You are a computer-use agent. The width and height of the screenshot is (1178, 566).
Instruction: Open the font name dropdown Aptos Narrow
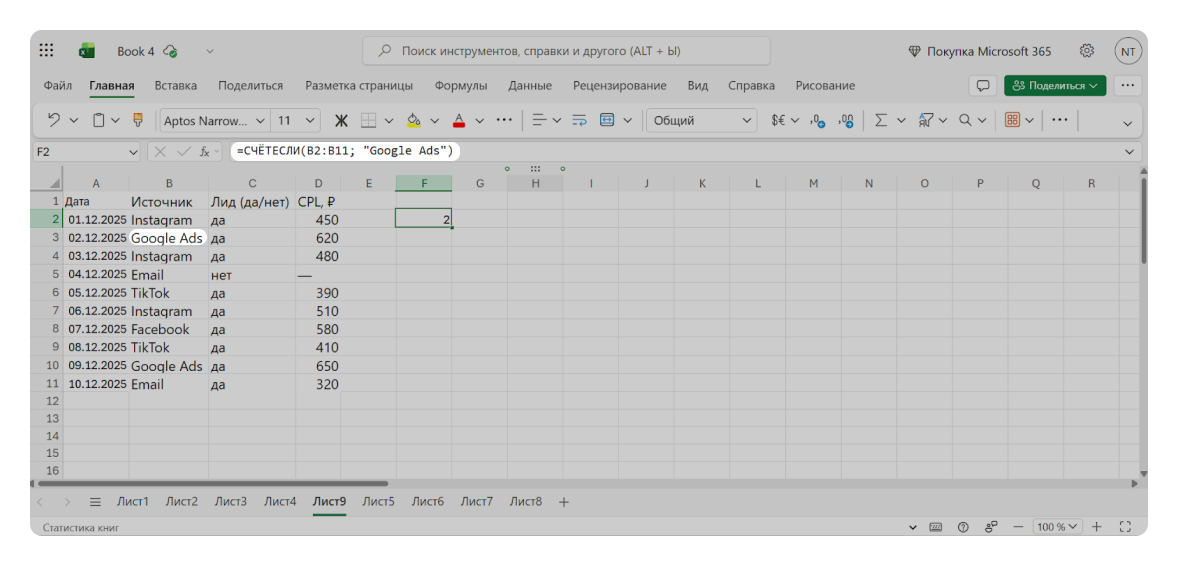point(214,121)
